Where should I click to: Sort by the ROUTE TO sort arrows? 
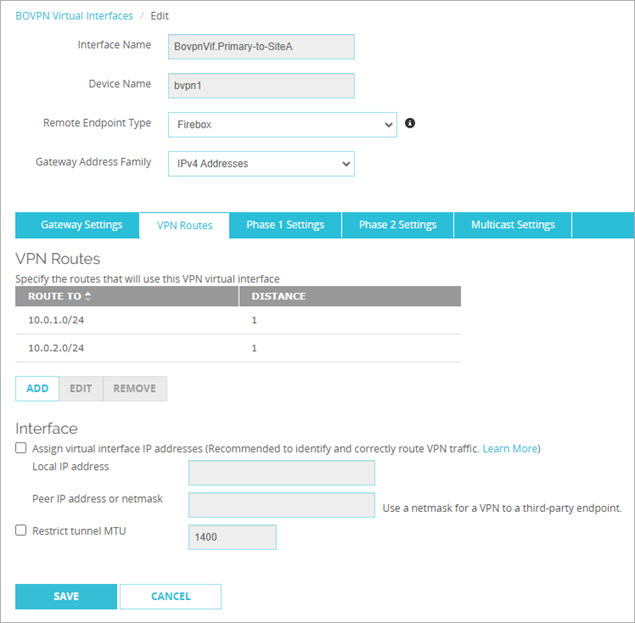88,296
